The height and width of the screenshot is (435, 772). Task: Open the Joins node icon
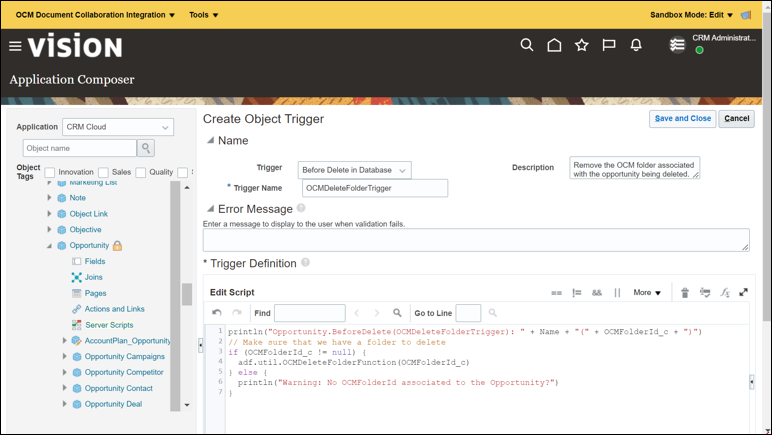[x=76, y=277]
